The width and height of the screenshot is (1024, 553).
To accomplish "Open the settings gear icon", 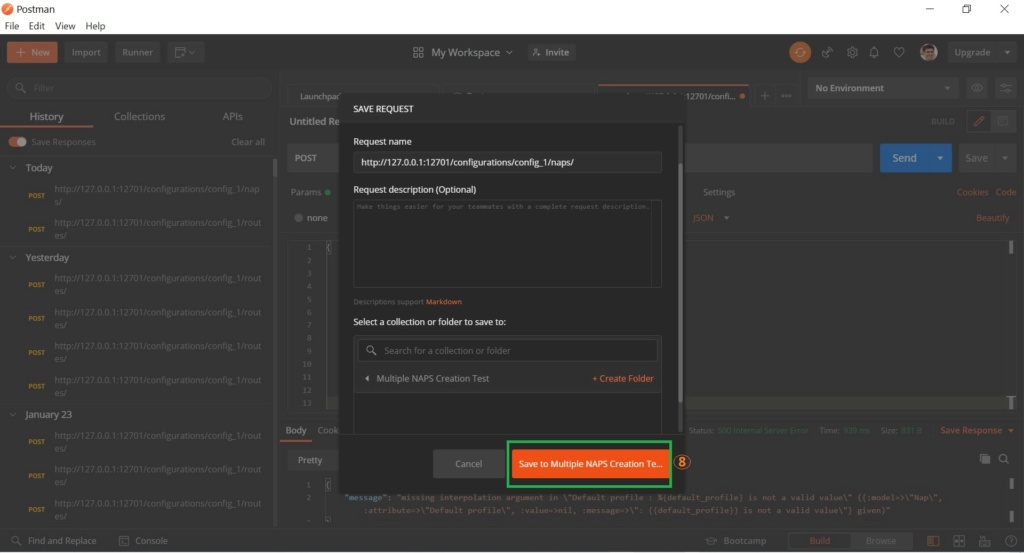I will (852, 52).
